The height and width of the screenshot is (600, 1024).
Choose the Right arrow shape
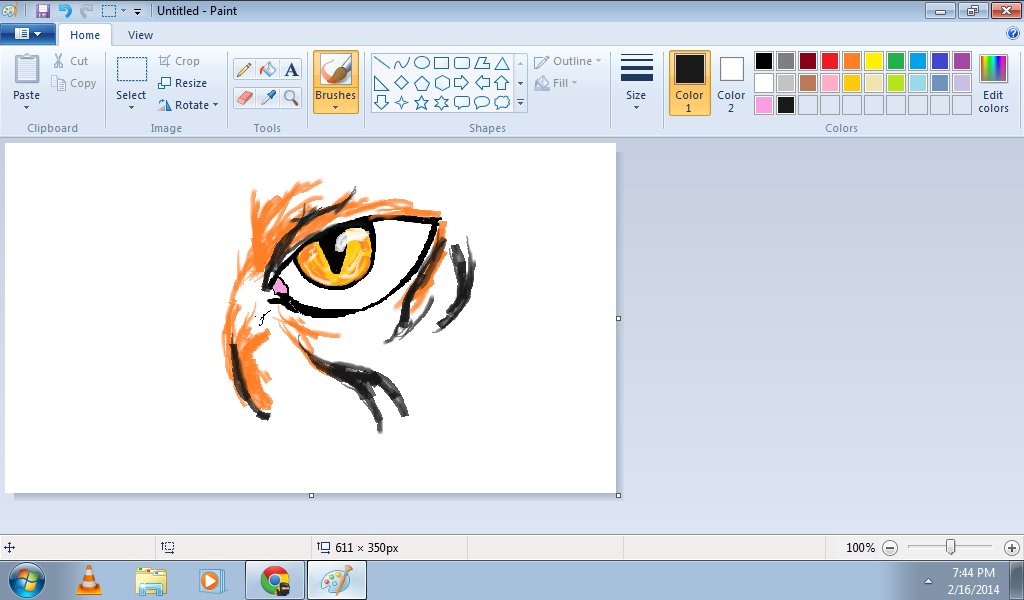(462, 83)
